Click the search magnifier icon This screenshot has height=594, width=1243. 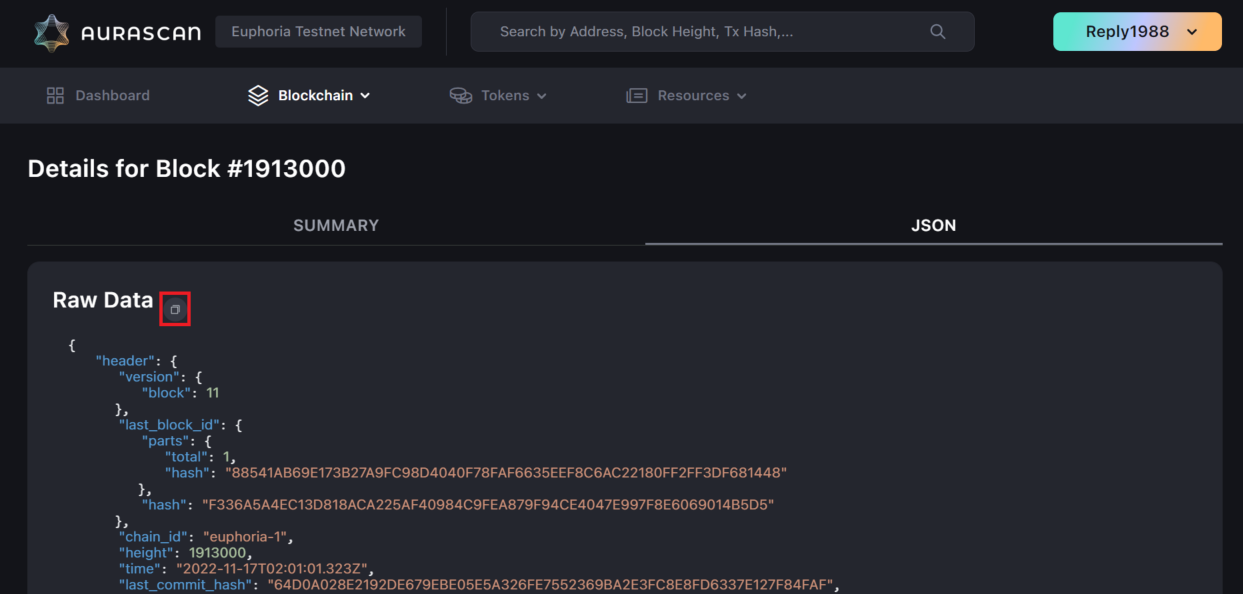(937, 32)
